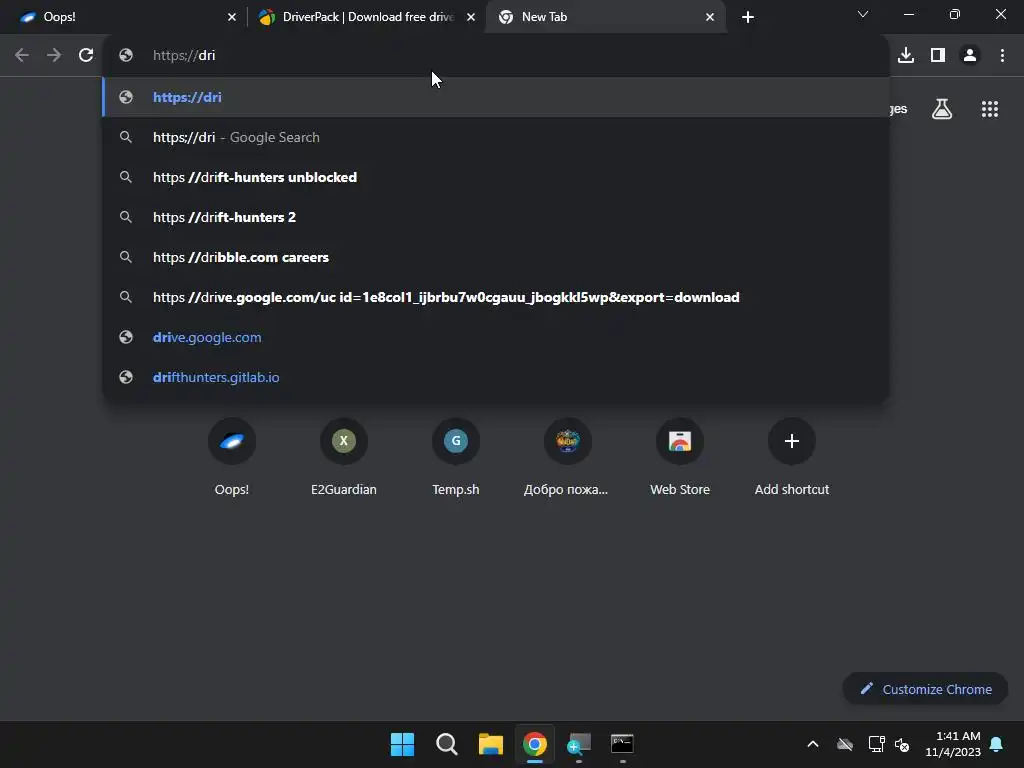Toggle the Chrome side panel icon

click(938, 56)
